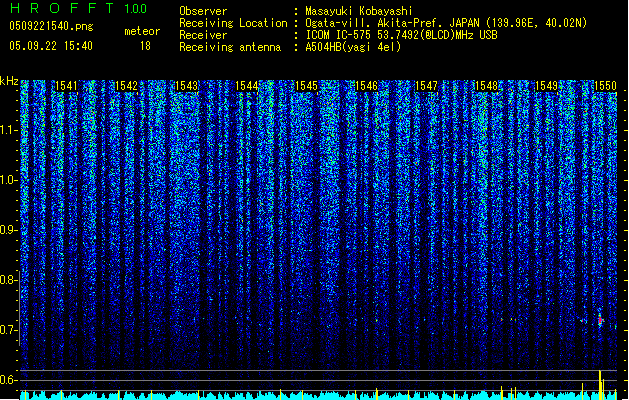Click the date stamp 05.09.22 15:40

[51, 46]
